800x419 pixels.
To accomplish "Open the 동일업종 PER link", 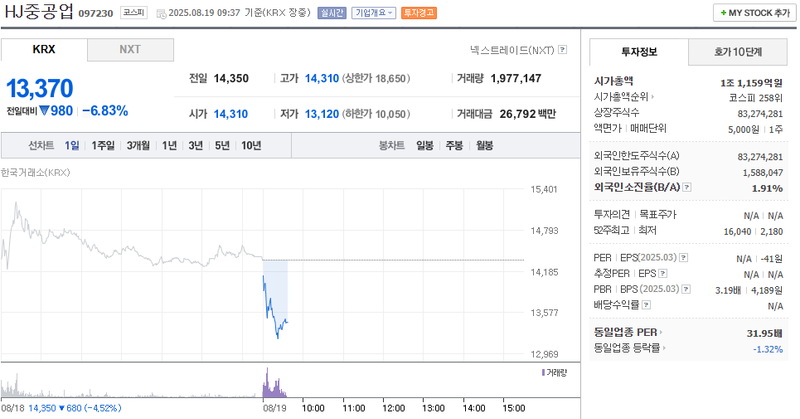I will (x=628, y=332).
